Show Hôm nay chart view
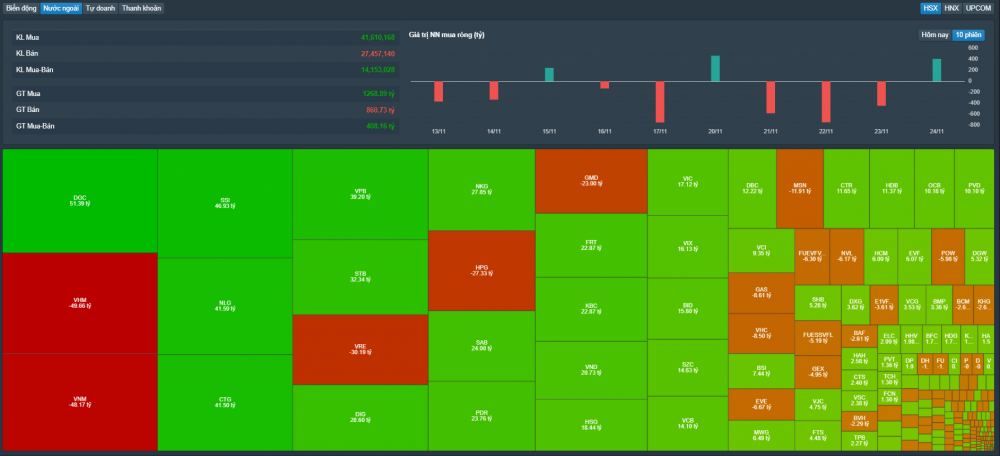Image resolution: width=1000 pixels, height=456 pixels. click(934, 35)
